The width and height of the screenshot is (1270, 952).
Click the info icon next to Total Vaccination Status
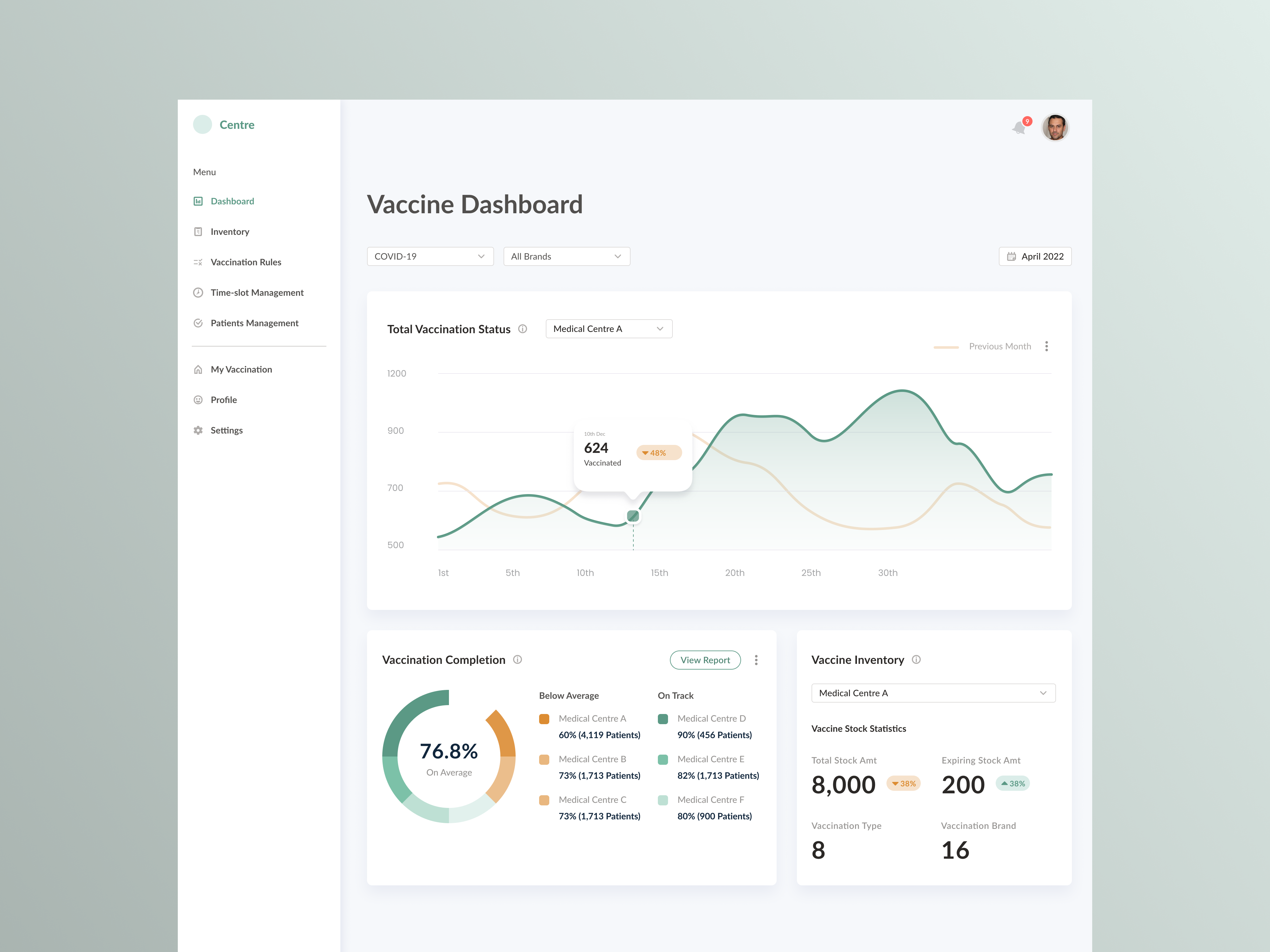523,329
